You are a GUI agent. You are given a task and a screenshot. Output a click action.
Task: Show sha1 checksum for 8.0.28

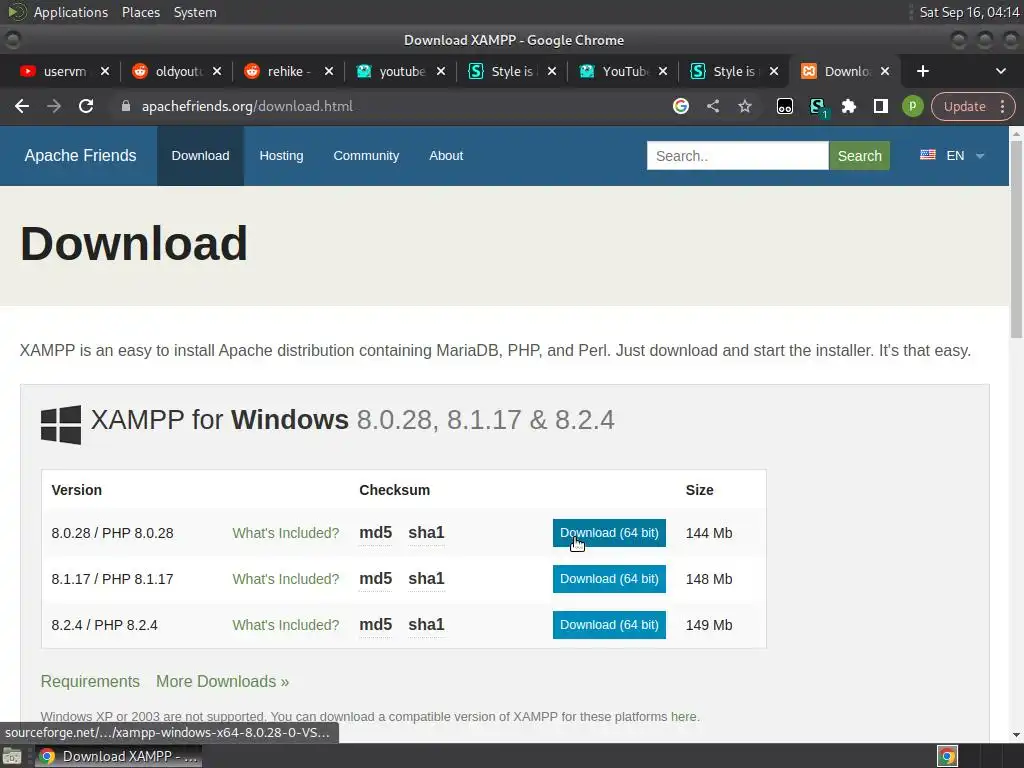pyautogui.click(x=426, y=533)
